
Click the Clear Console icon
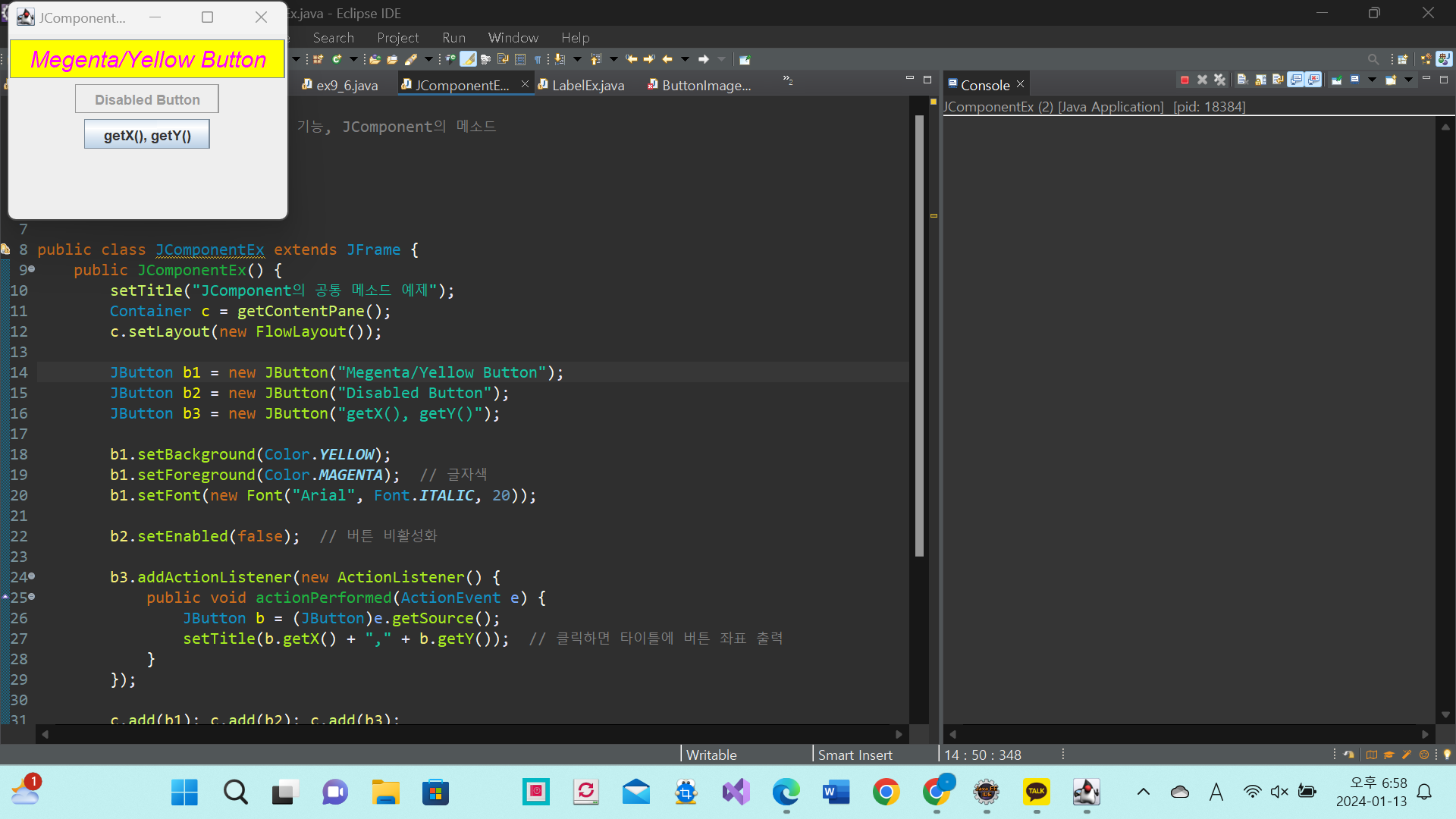[x=1242, y=80]
